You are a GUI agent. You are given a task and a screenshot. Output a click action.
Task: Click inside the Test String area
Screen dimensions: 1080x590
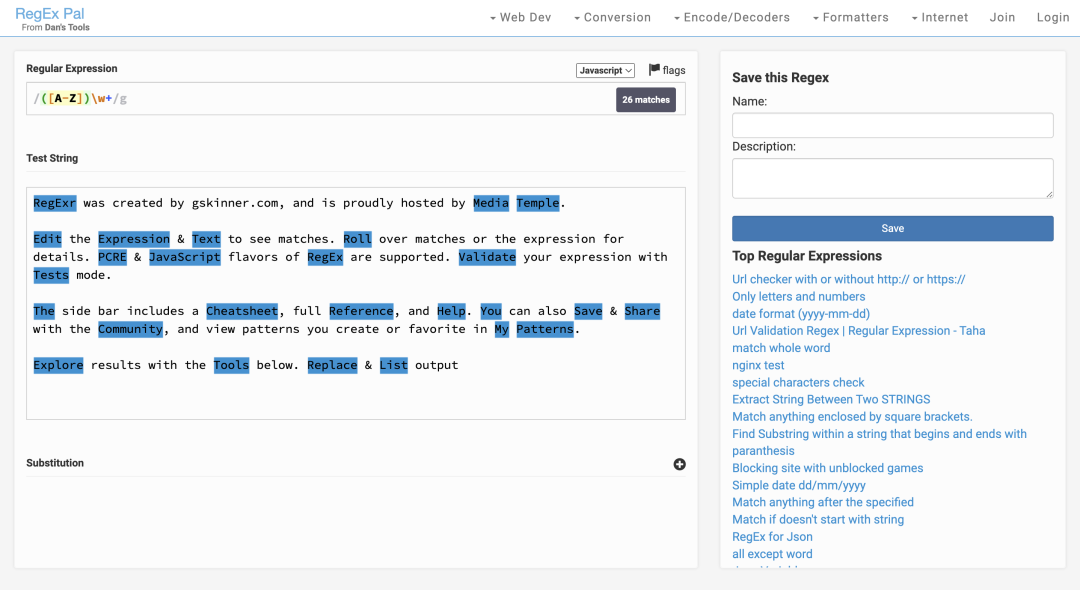click(x=355, y=303)
